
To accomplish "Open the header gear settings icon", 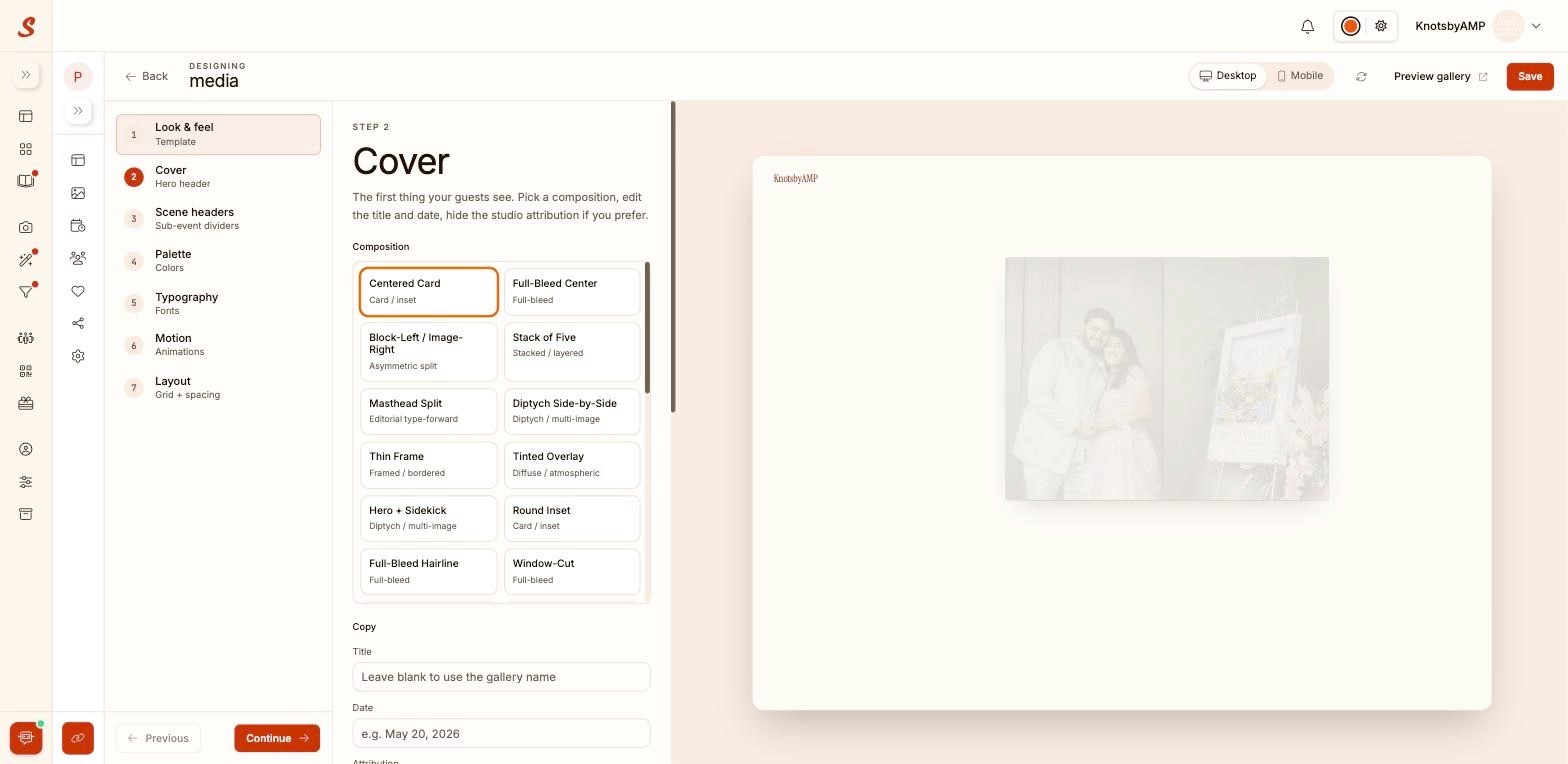I will [1381, 26].
